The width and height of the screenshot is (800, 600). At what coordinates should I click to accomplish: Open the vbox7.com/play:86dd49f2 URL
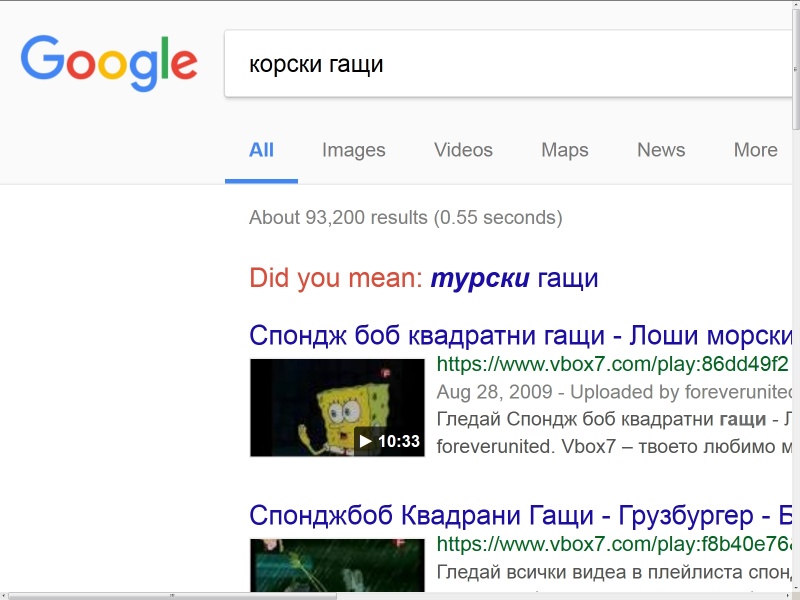point(614,364)
